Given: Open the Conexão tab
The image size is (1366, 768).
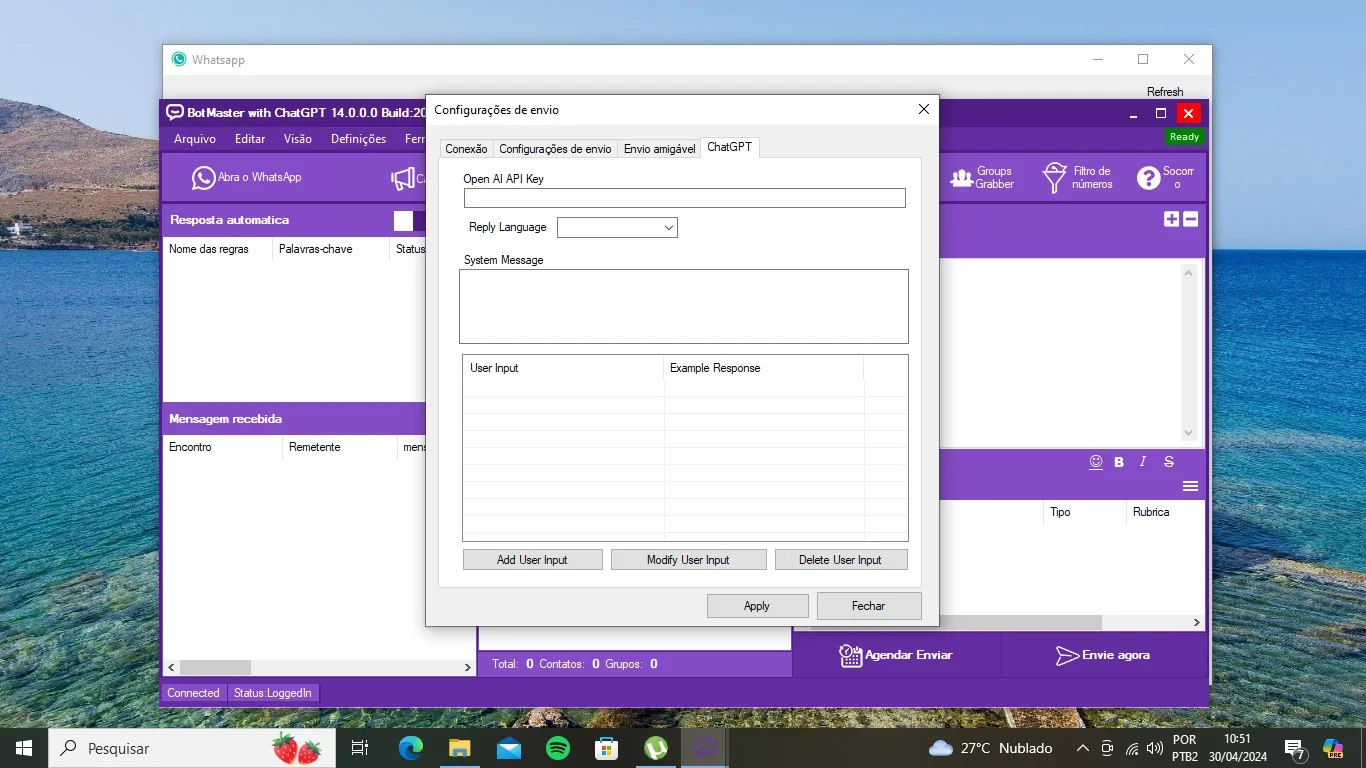Looking at the screenshot, I should [x=466, y=149].
